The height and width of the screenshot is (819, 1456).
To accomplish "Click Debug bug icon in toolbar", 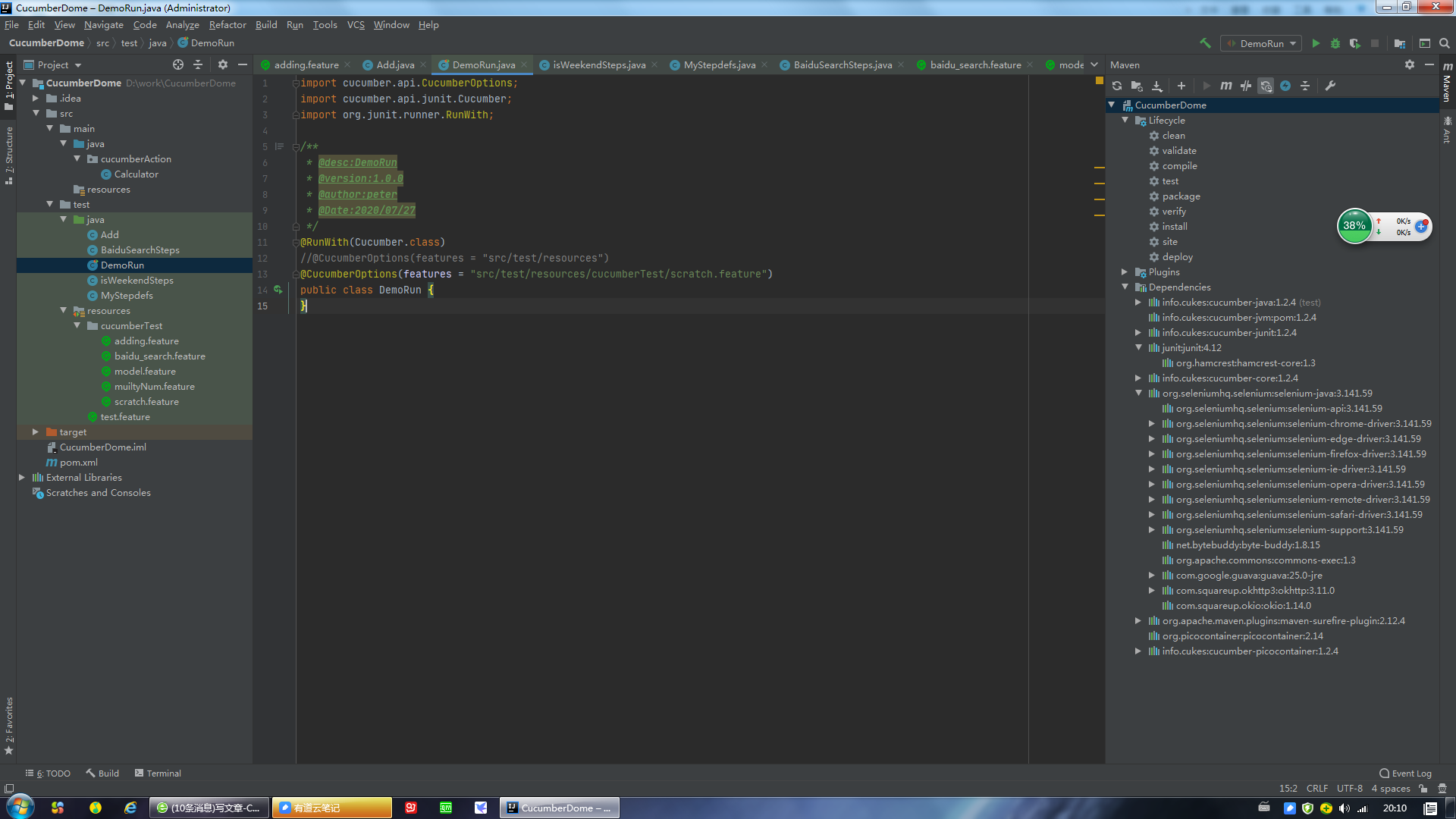I will pos(1335,43).
